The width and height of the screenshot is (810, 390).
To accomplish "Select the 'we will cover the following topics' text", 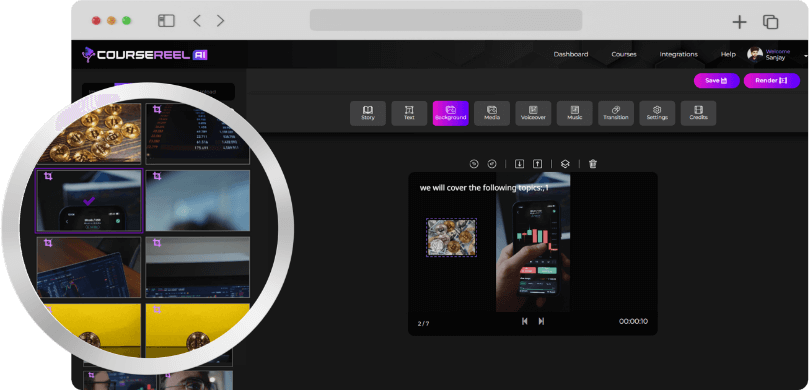I will click(x=484, y=188).
